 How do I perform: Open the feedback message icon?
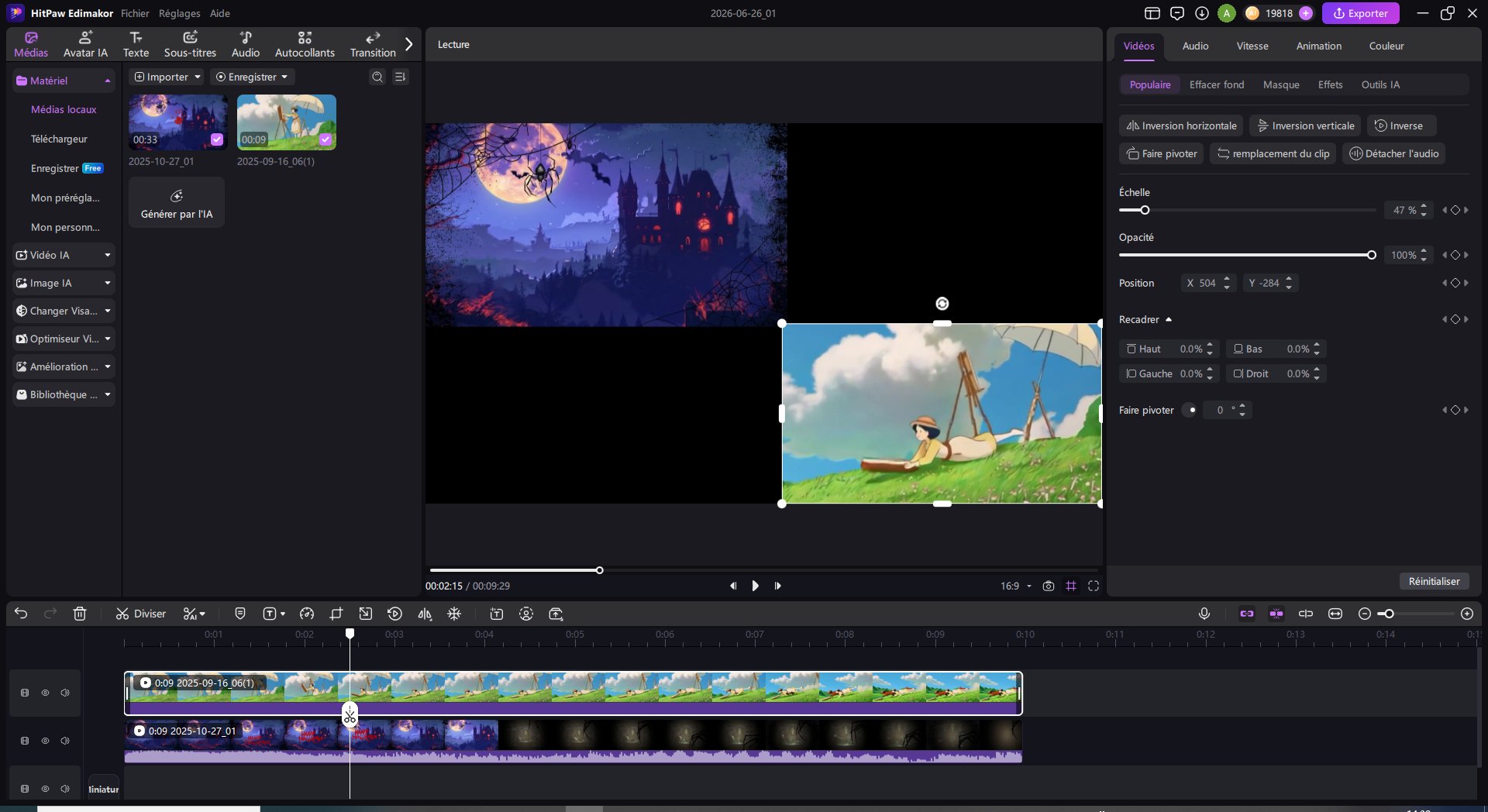coord(1177,13)
